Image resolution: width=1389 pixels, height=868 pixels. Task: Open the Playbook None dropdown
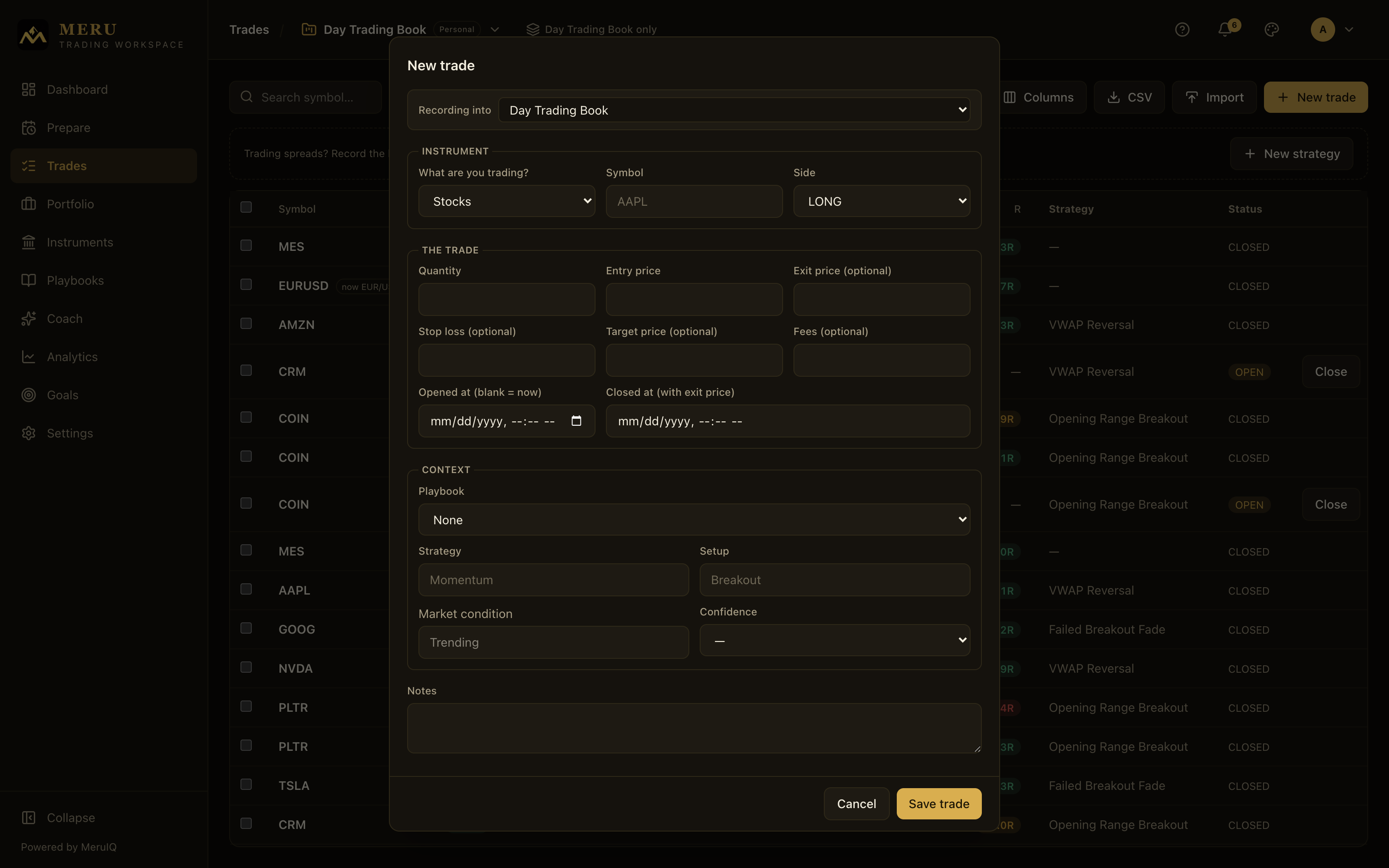pyautogui.click(x=694, y=519)
